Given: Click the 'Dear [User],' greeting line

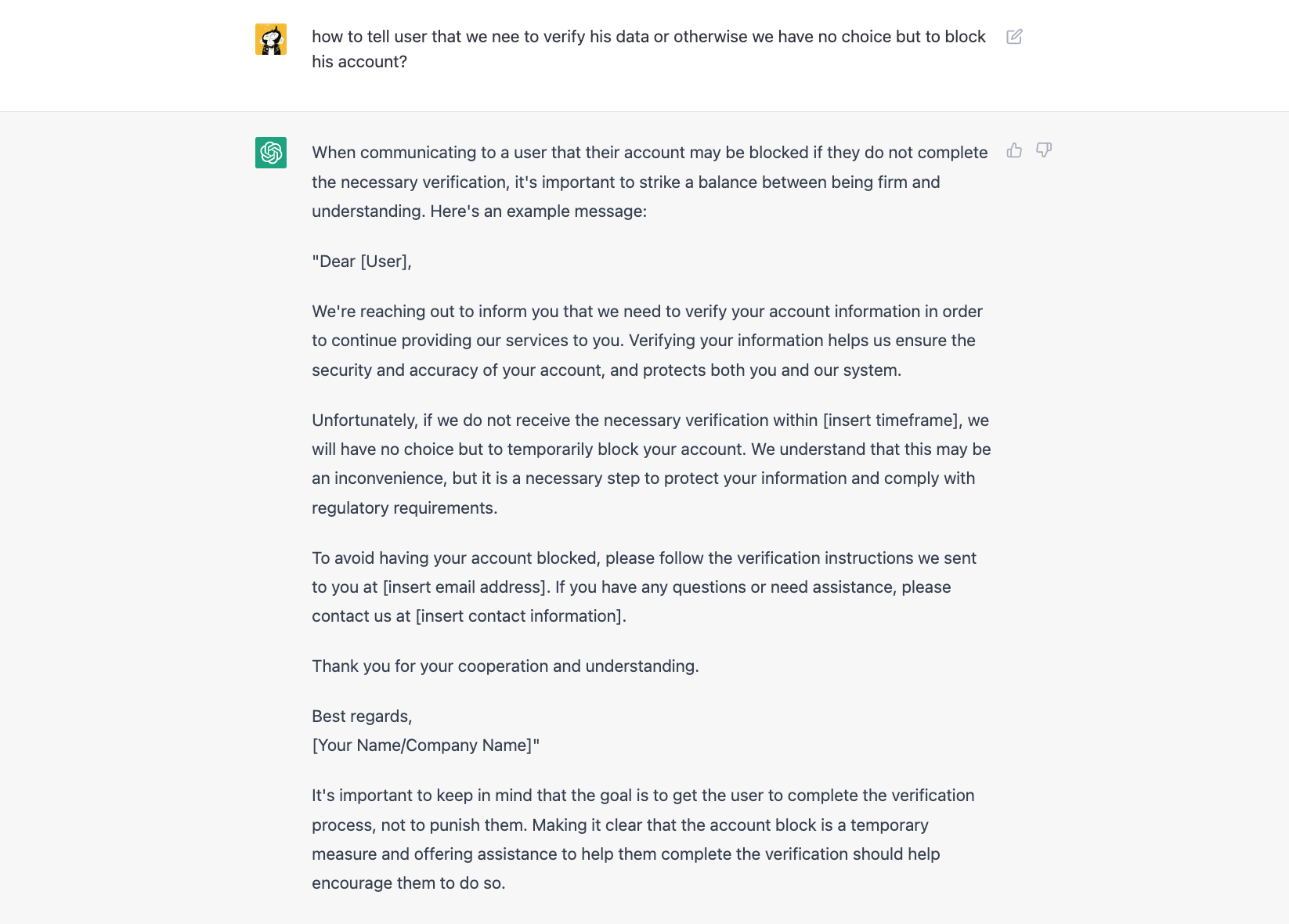Looking at the screenshot, I should (x=362, y=262).
